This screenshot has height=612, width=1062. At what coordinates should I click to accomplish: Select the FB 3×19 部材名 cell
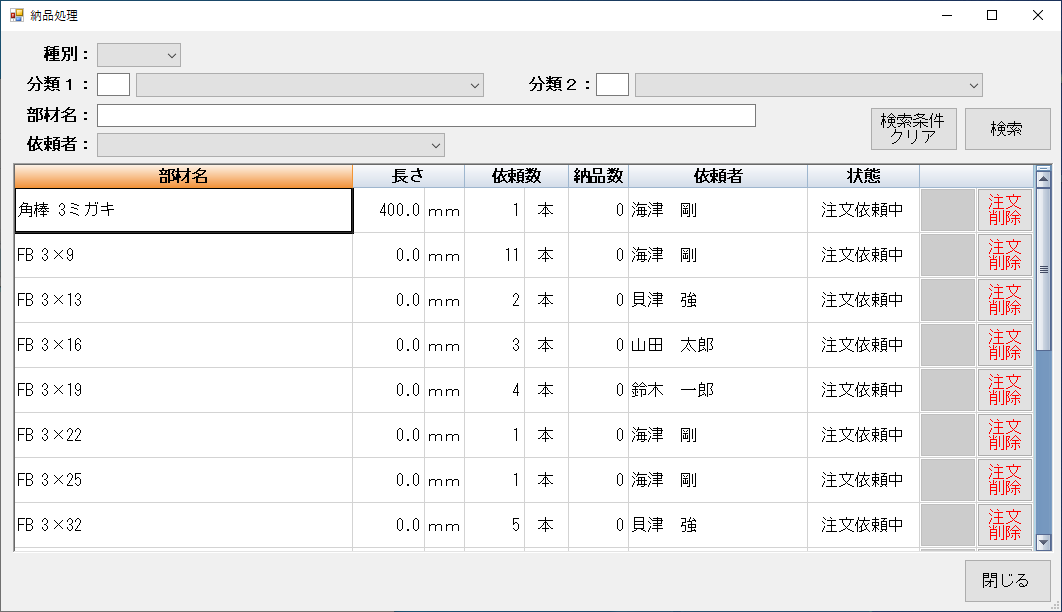[183, 390]
